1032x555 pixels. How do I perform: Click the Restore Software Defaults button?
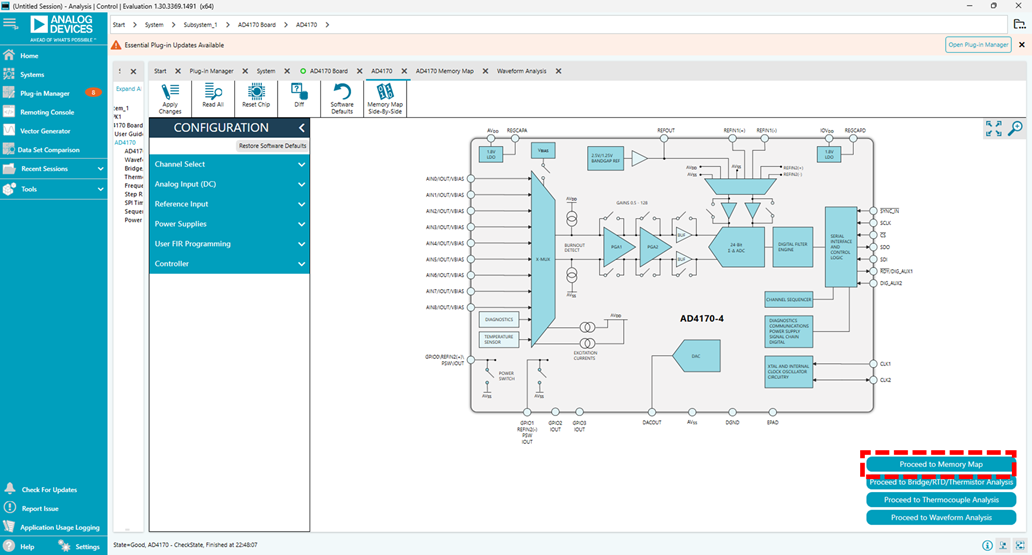tap(272, 146)
